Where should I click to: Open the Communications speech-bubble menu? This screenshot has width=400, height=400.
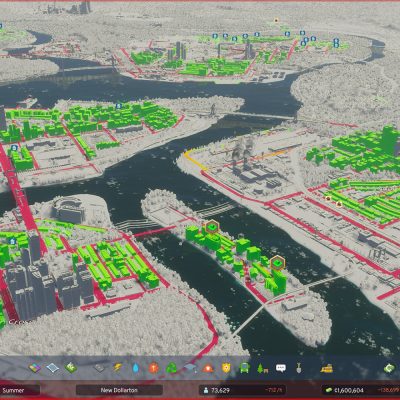[281, 368]
